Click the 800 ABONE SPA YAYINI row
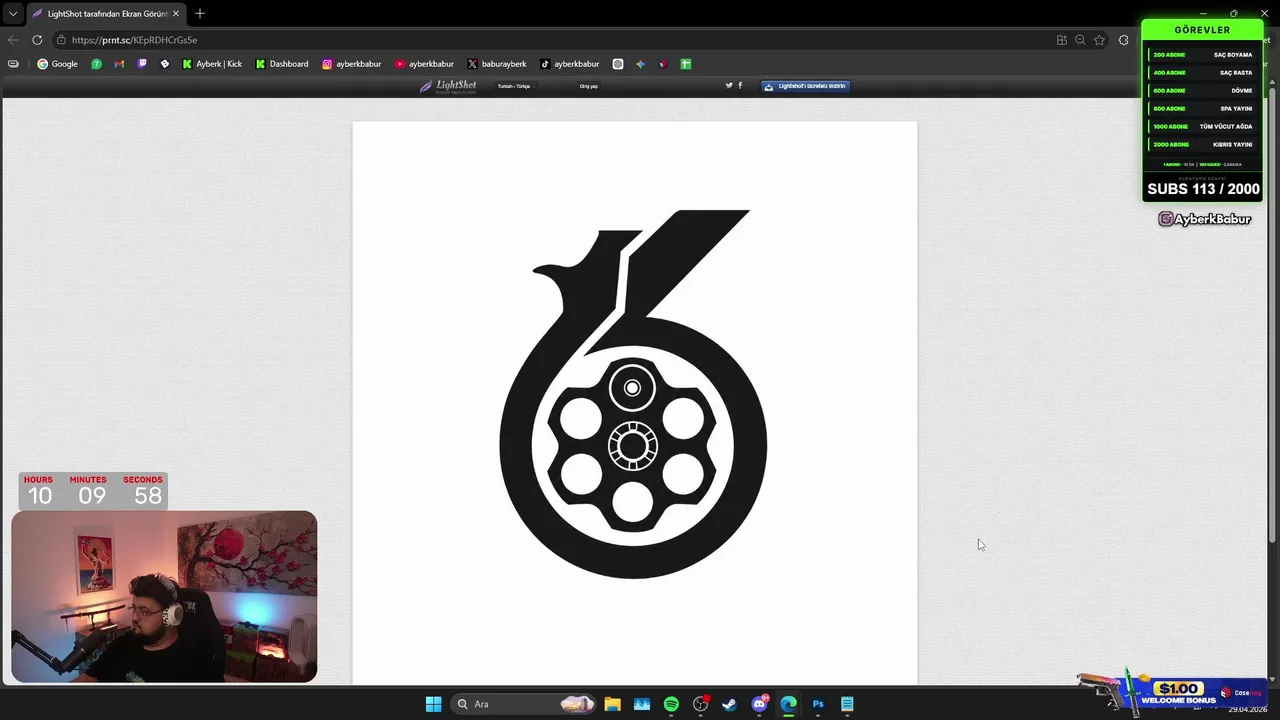This screenshot has width=1280, height=720. [1202, 109]
